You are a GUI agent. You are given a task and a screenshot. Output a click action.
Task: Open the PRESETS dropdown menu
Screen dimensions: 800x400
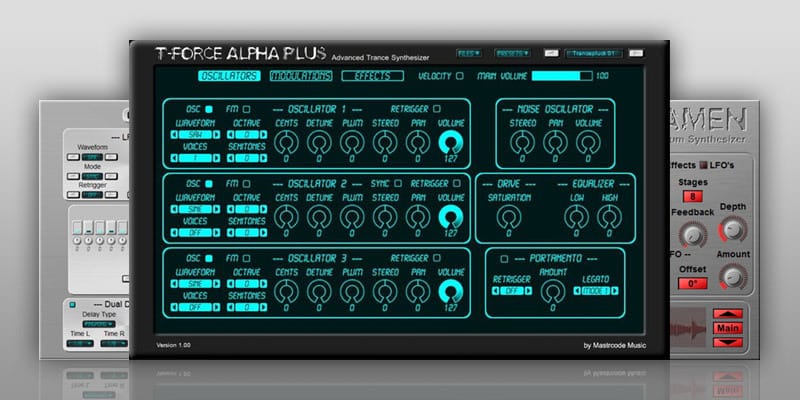[x=512, y=53]
